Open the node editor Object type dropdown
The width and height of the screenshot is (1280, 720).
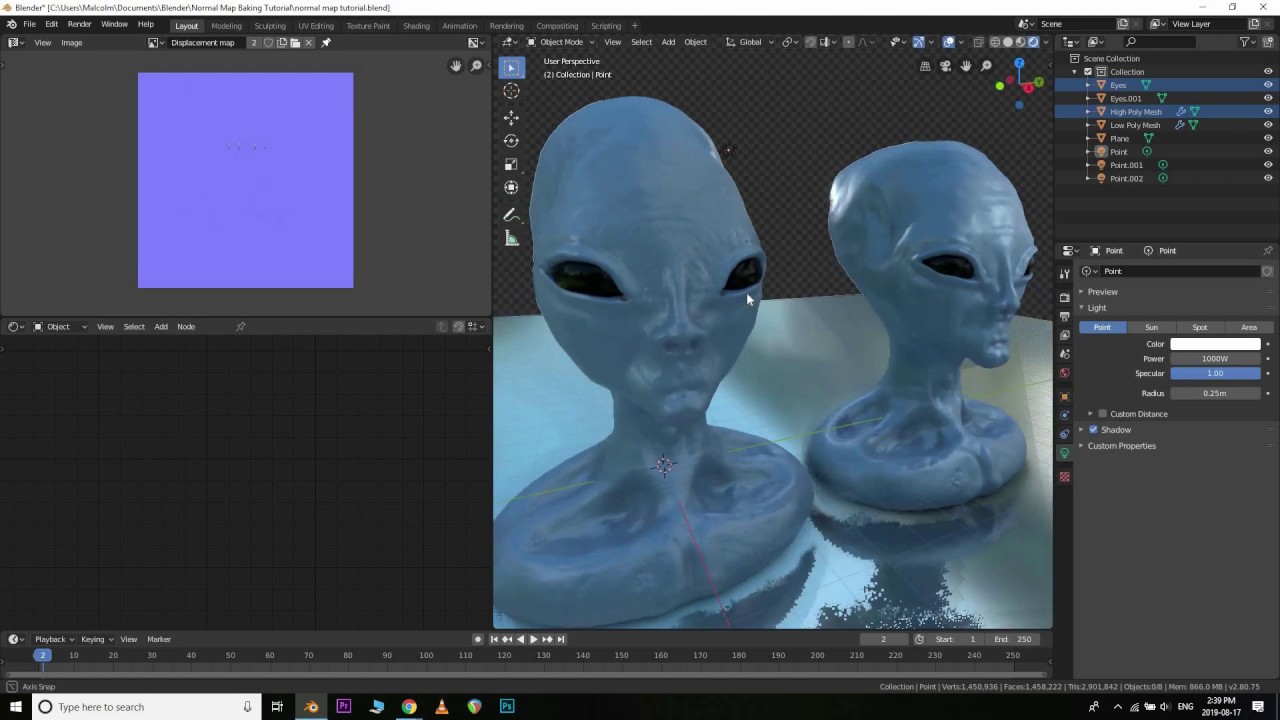[60, 327]
